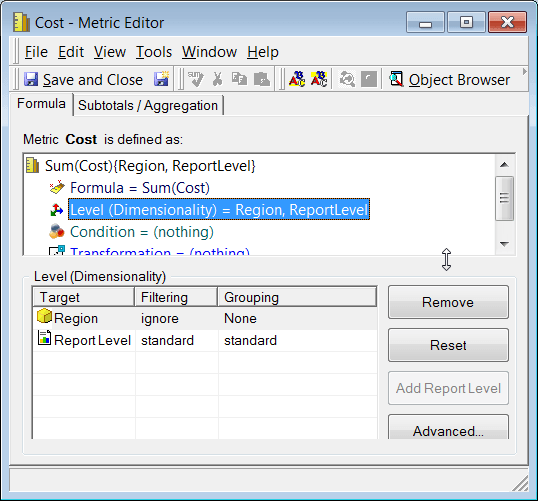Click the Cut scissors icon
Viewport: 538px width, 501px height.
[217, 79]
